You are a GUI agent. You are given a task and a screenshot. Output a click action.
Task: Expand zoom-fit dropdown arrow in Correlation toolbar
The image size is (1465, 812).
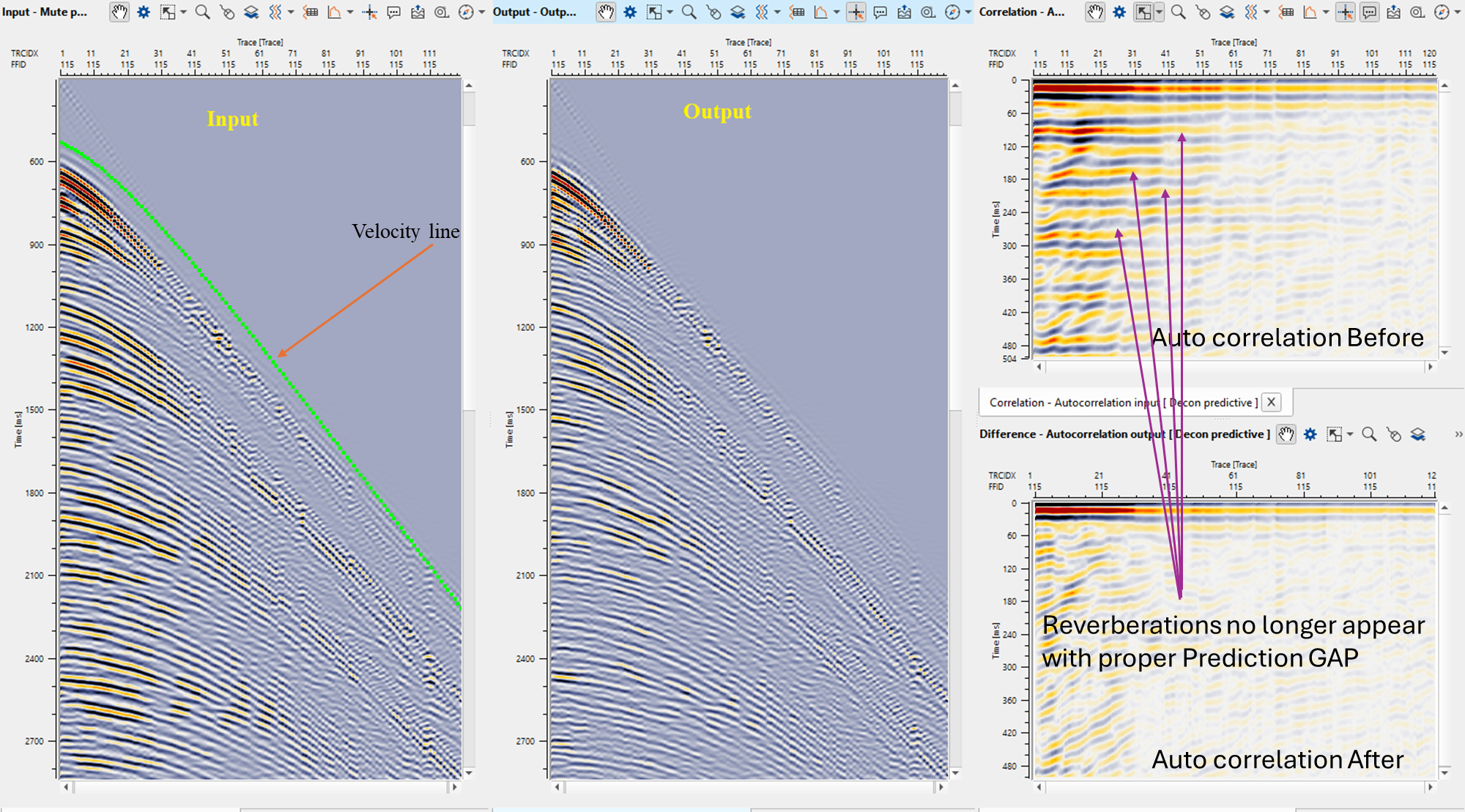1159,12
